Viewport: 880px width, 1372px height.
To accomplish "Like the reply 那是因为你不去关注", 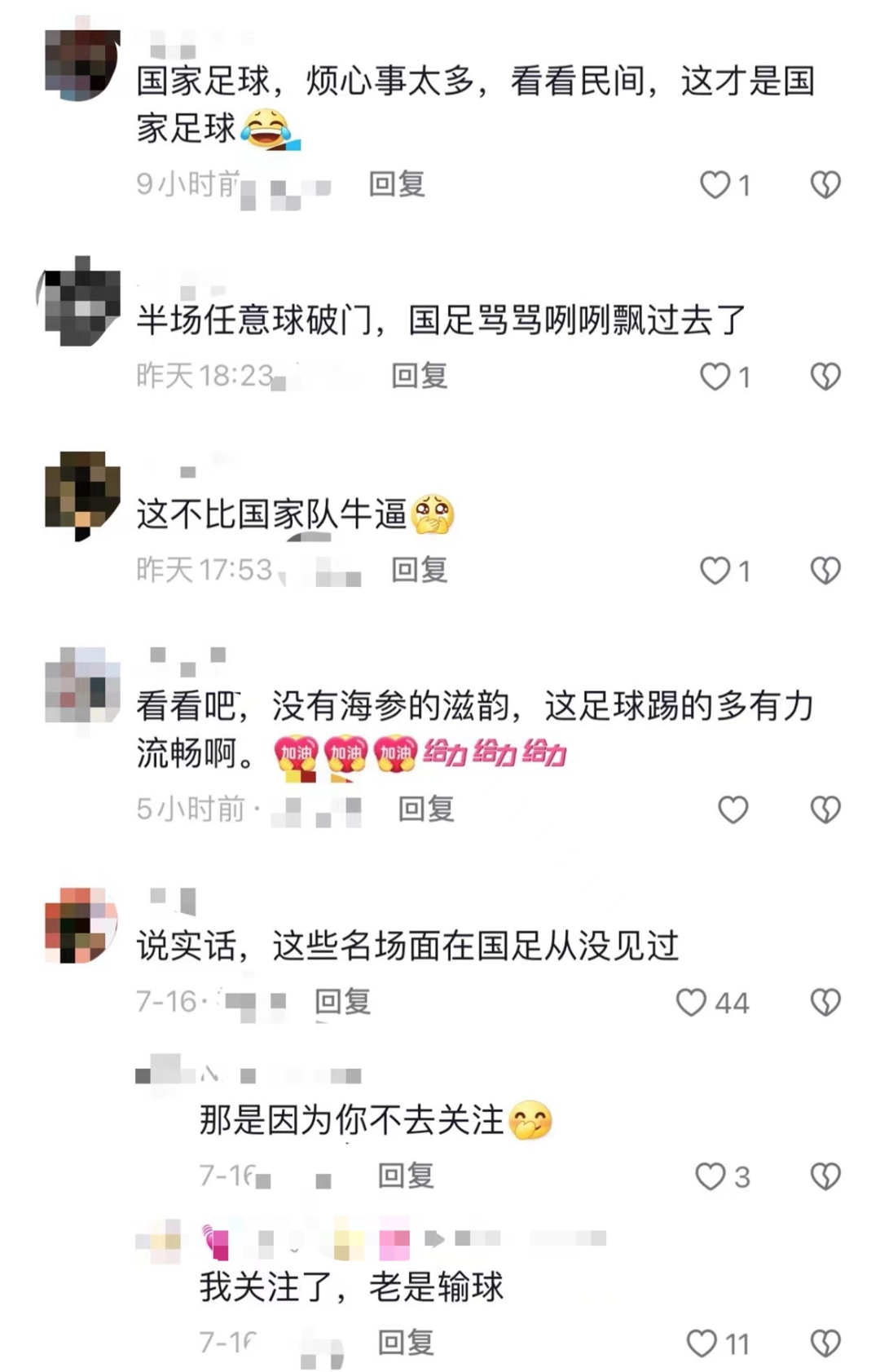I will coord(710,1176).
